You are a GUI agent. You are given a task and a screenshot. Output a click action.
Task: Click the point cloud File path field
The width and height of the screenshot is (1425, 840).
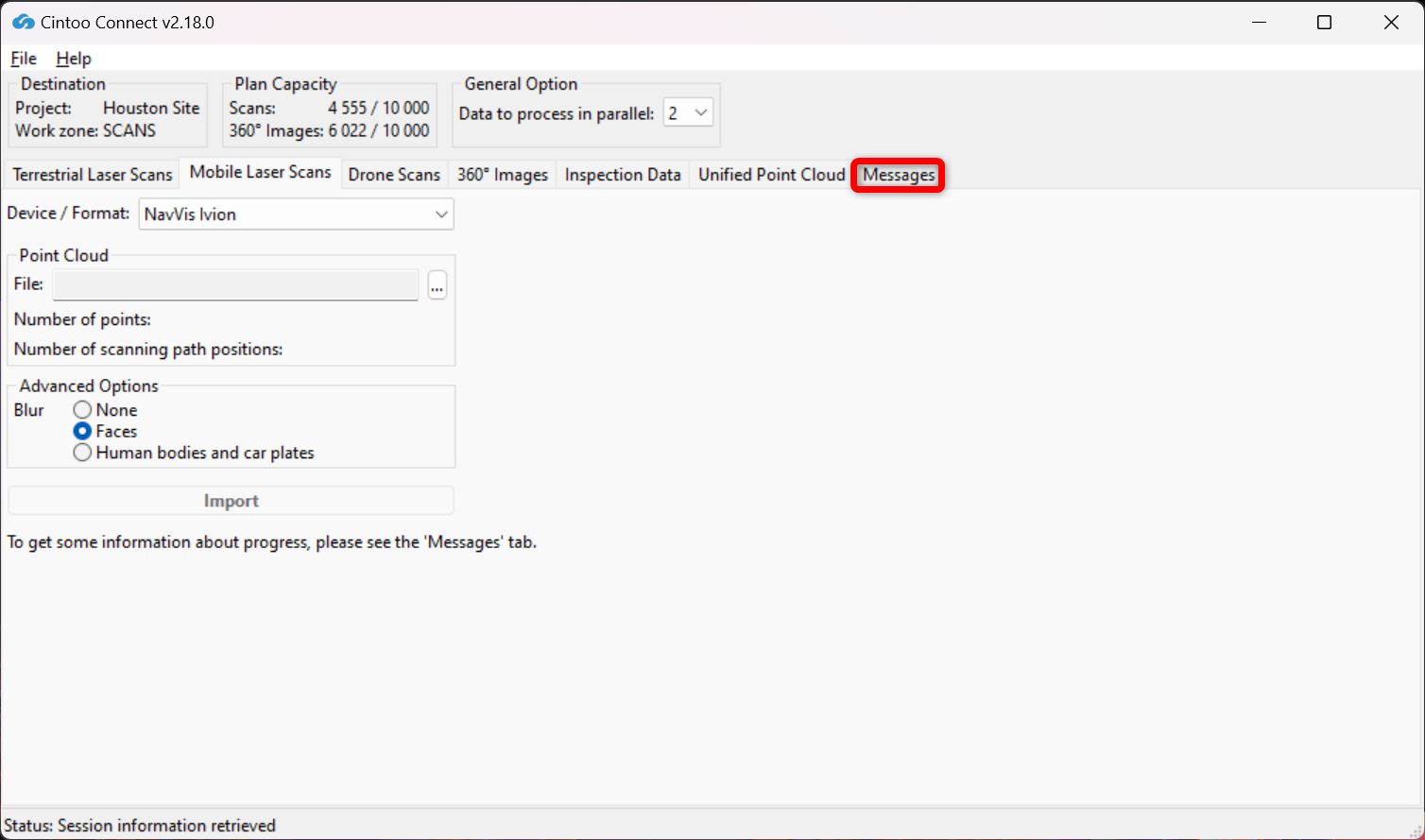point(235,284)
